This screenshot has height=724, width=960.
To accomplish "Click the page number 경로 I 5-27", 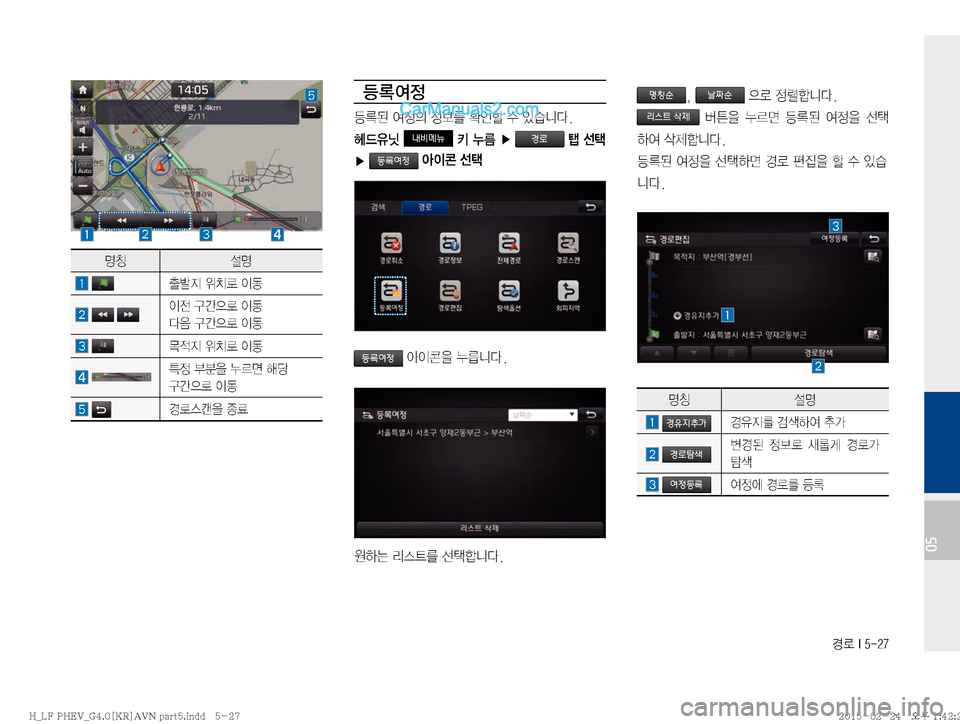I will (x=860, y=644).
